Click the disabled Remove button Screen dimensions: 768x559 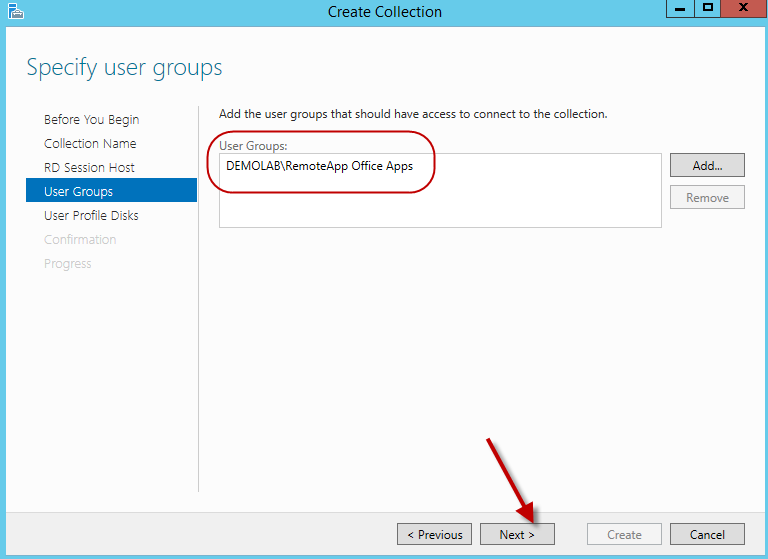coord(707,198)
